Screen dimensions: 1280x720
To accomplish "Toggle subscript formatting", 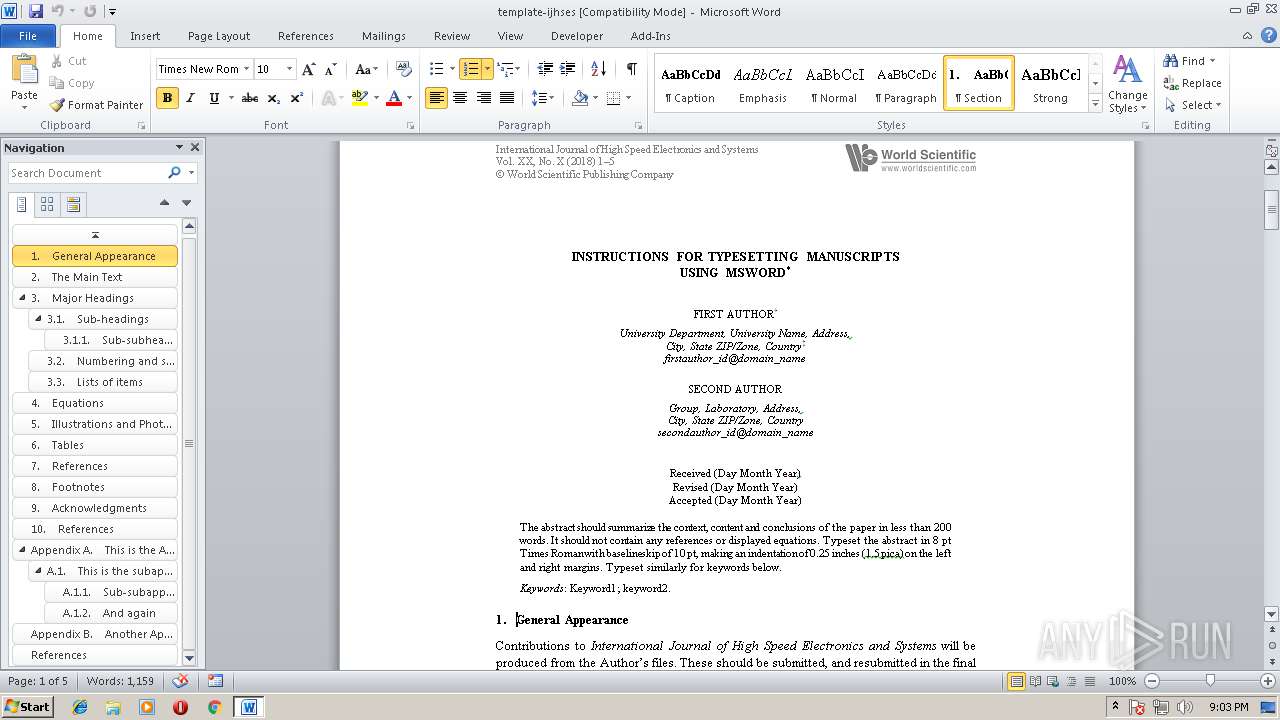I will click(x=274, y=98).
